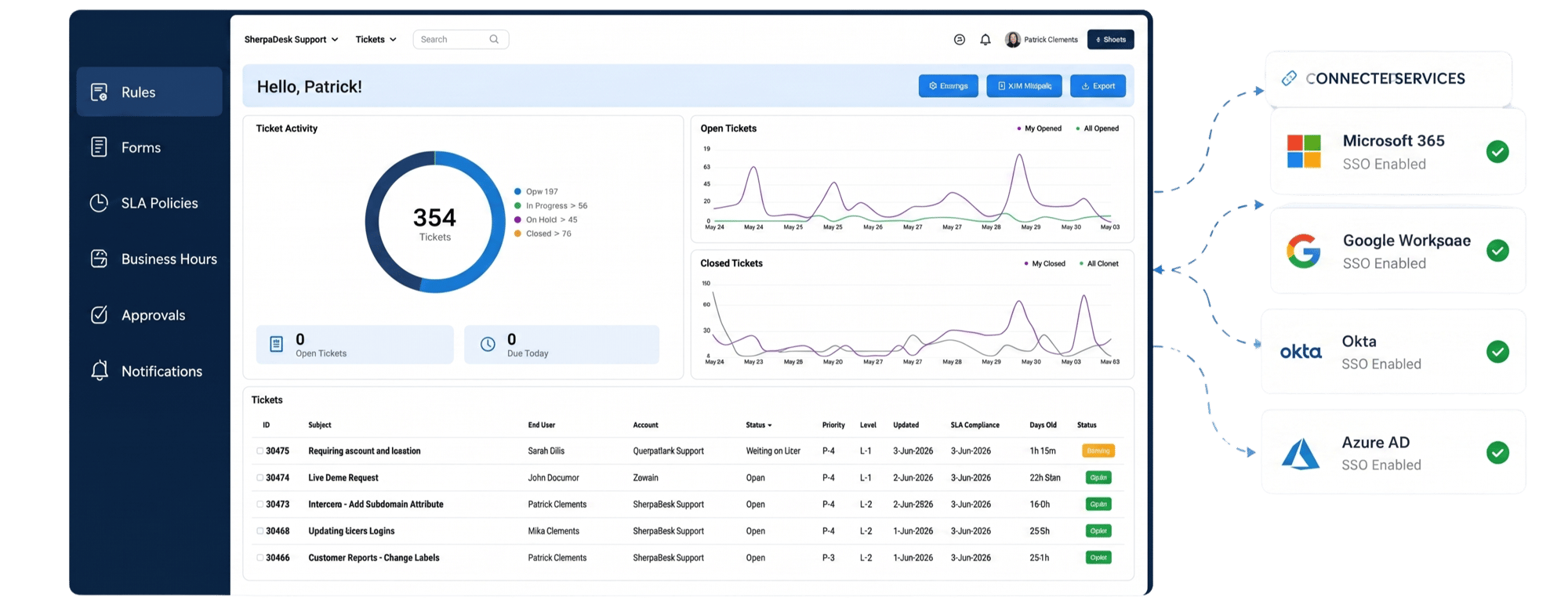Click the green check on Okta

pyautogui.click(x=1497, y=352)
